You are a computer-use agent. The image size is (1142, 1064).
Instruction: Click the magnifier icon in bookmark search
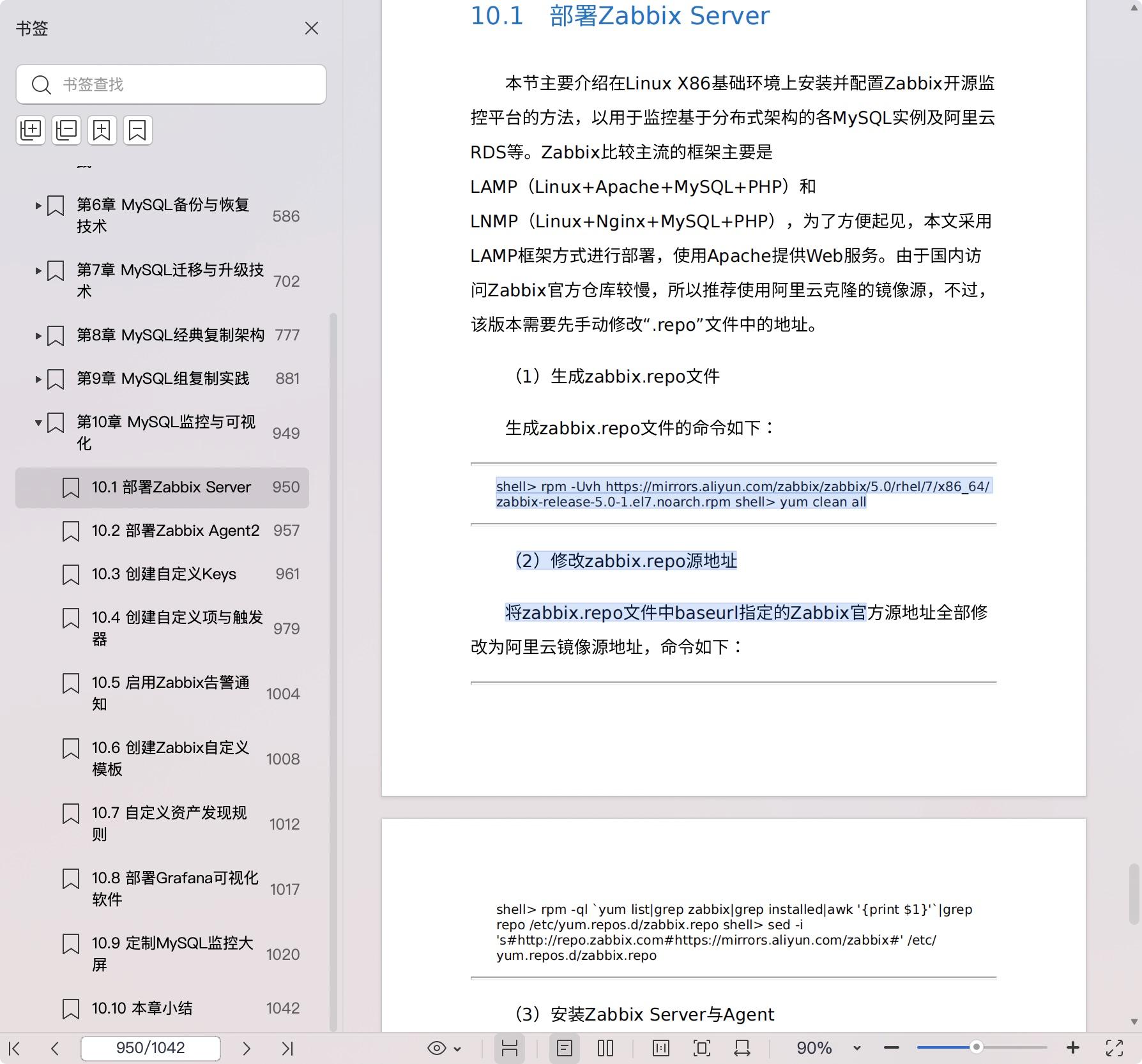pos(42,85)
